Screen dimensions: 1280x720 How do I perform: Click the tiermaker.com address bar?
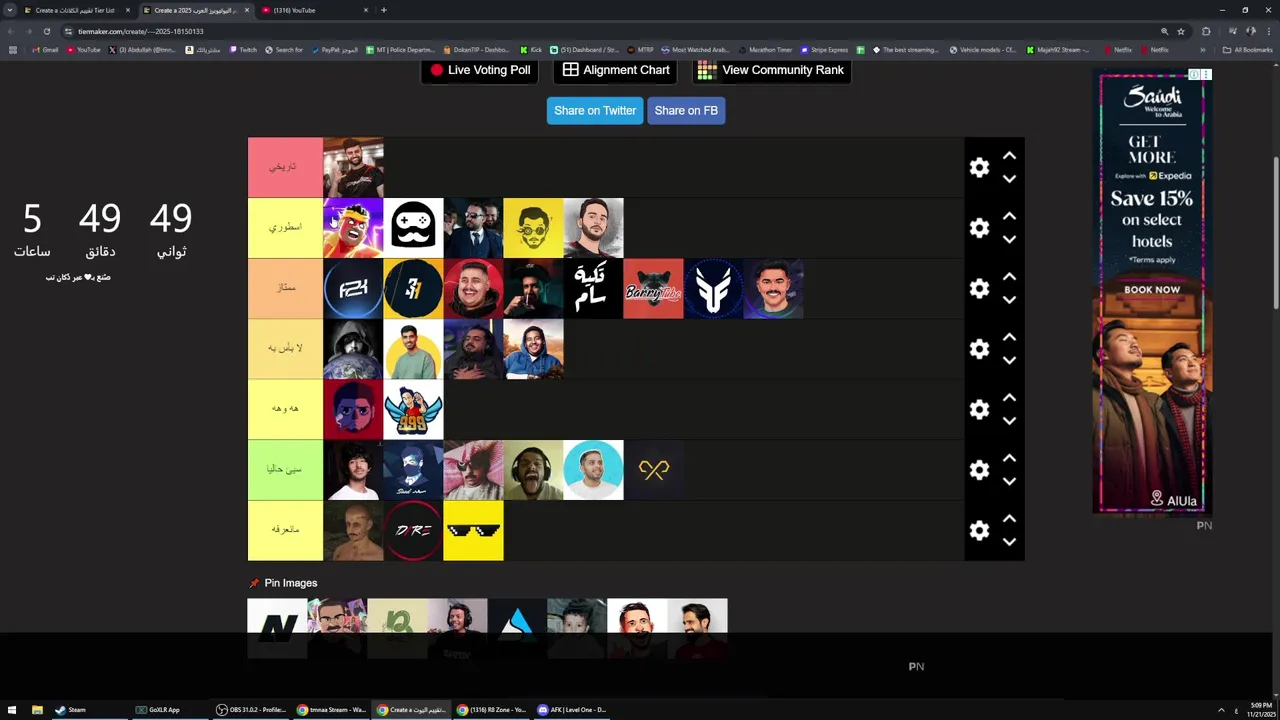[600, 31]
